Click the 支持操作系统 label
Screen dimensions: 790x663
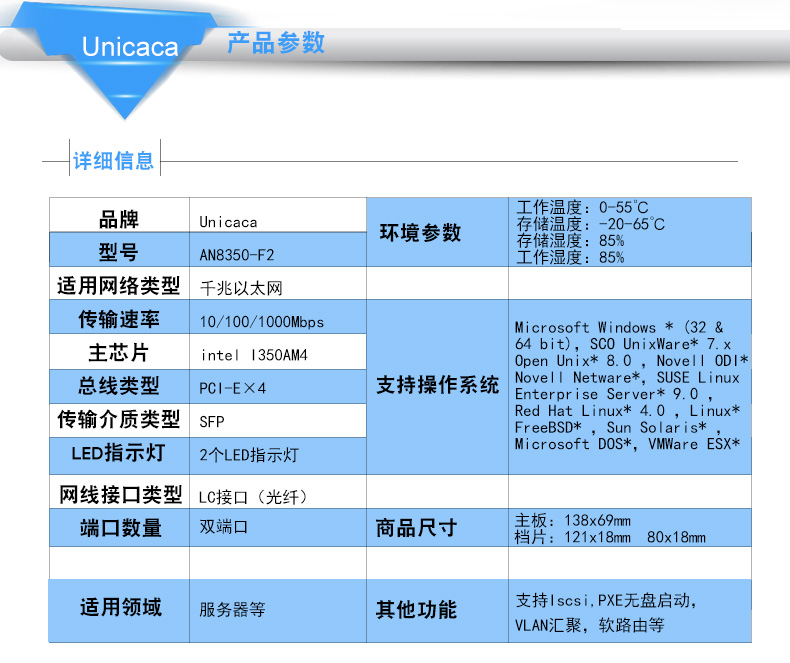(x=438, y=385)
